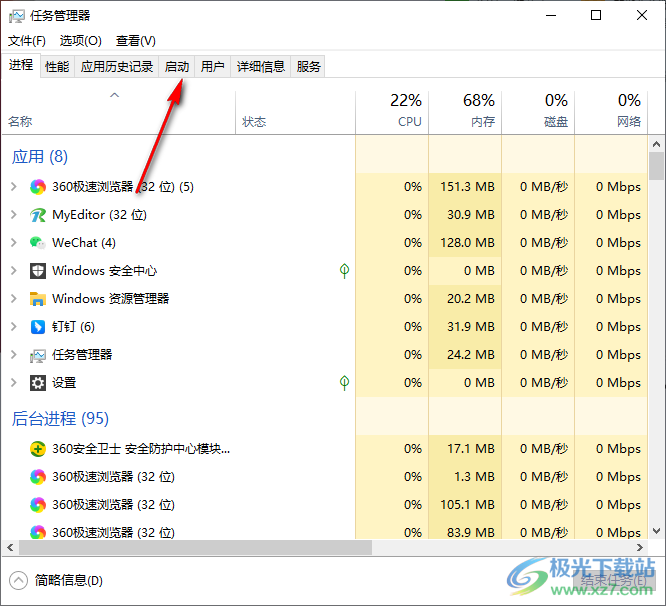This screenshot has width=666, height=606.
Task: Click the WeChat app icon
Action: 38,243
